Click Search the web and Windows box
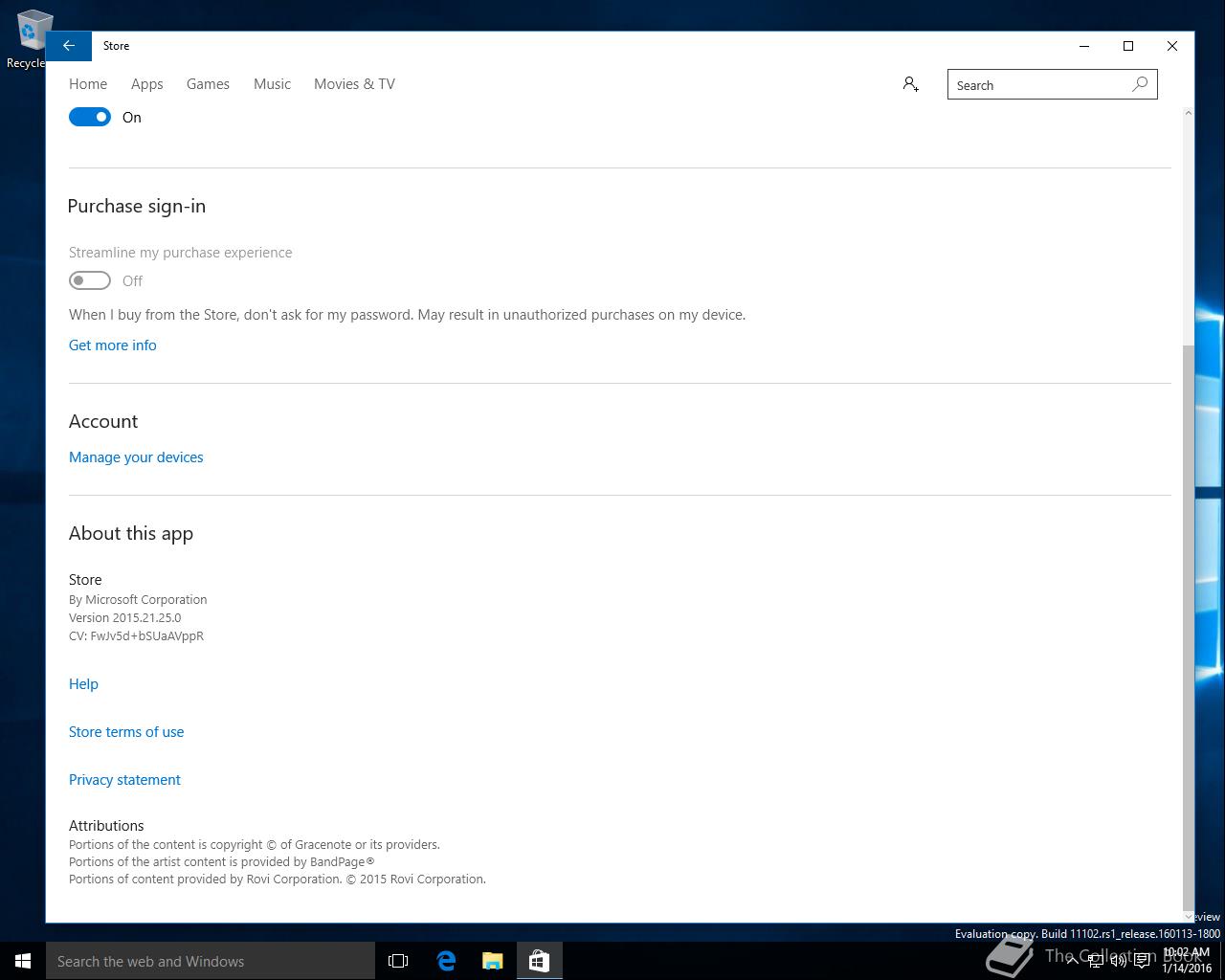 coord(211,961)
